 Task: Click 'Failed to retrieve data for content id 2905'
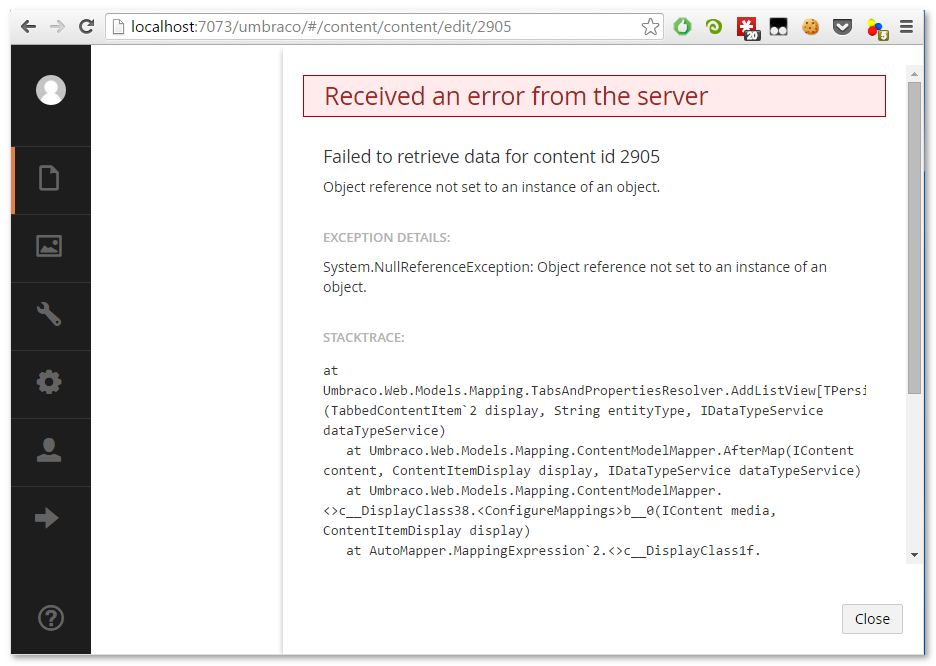(491, 156)
